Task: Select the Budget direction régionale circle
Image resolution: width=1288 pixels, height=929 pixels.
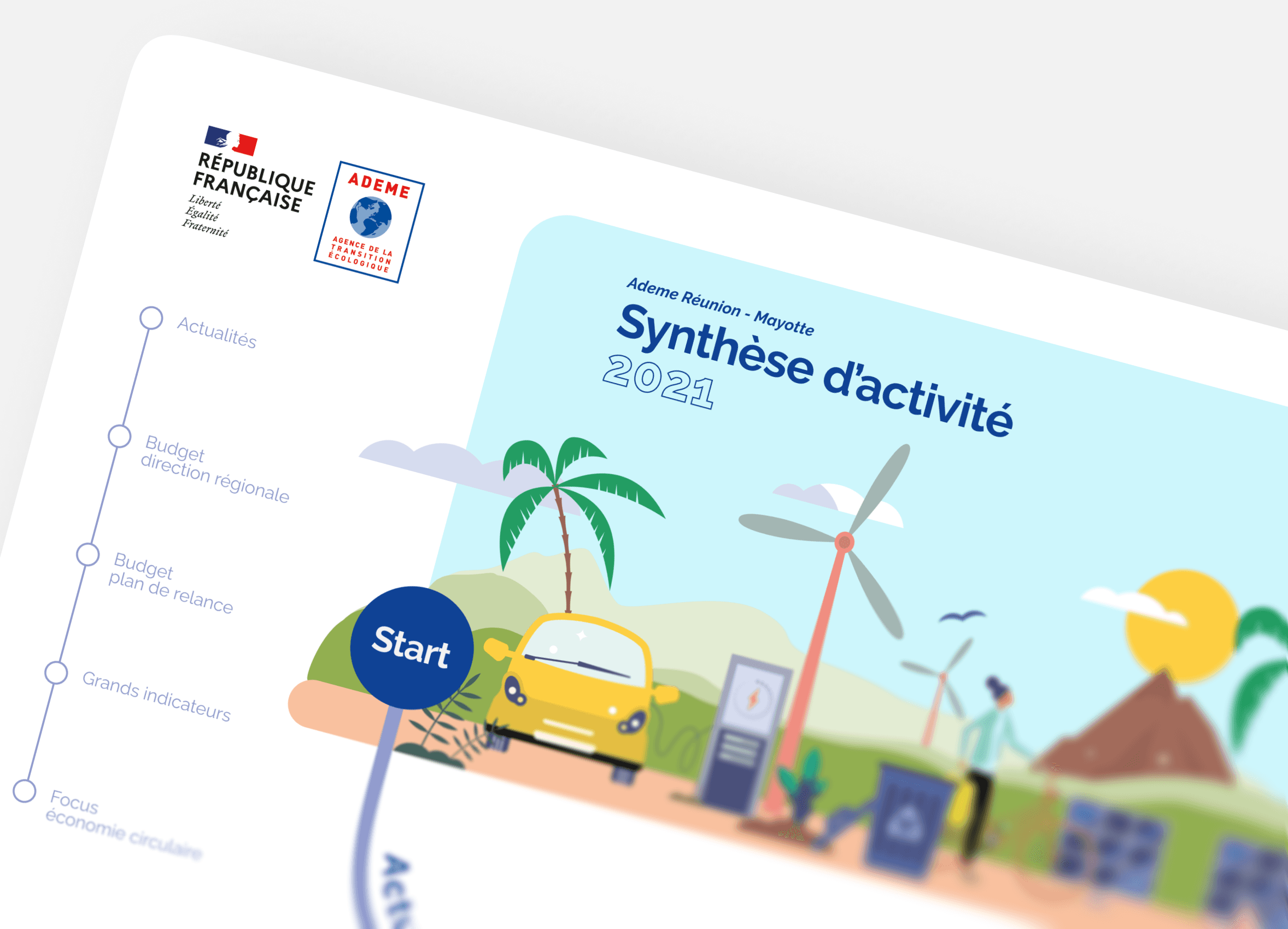Action: pos(119,437)
